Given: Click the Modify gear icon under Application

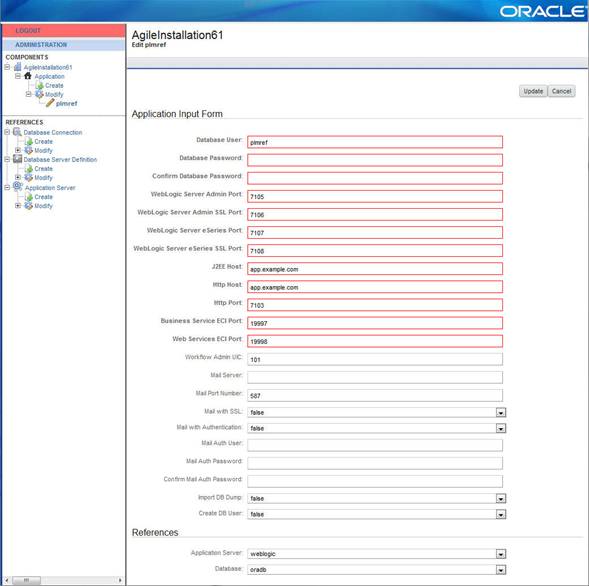Looking at the screenshot, I should pyautogui.click(x=39, y=94).
